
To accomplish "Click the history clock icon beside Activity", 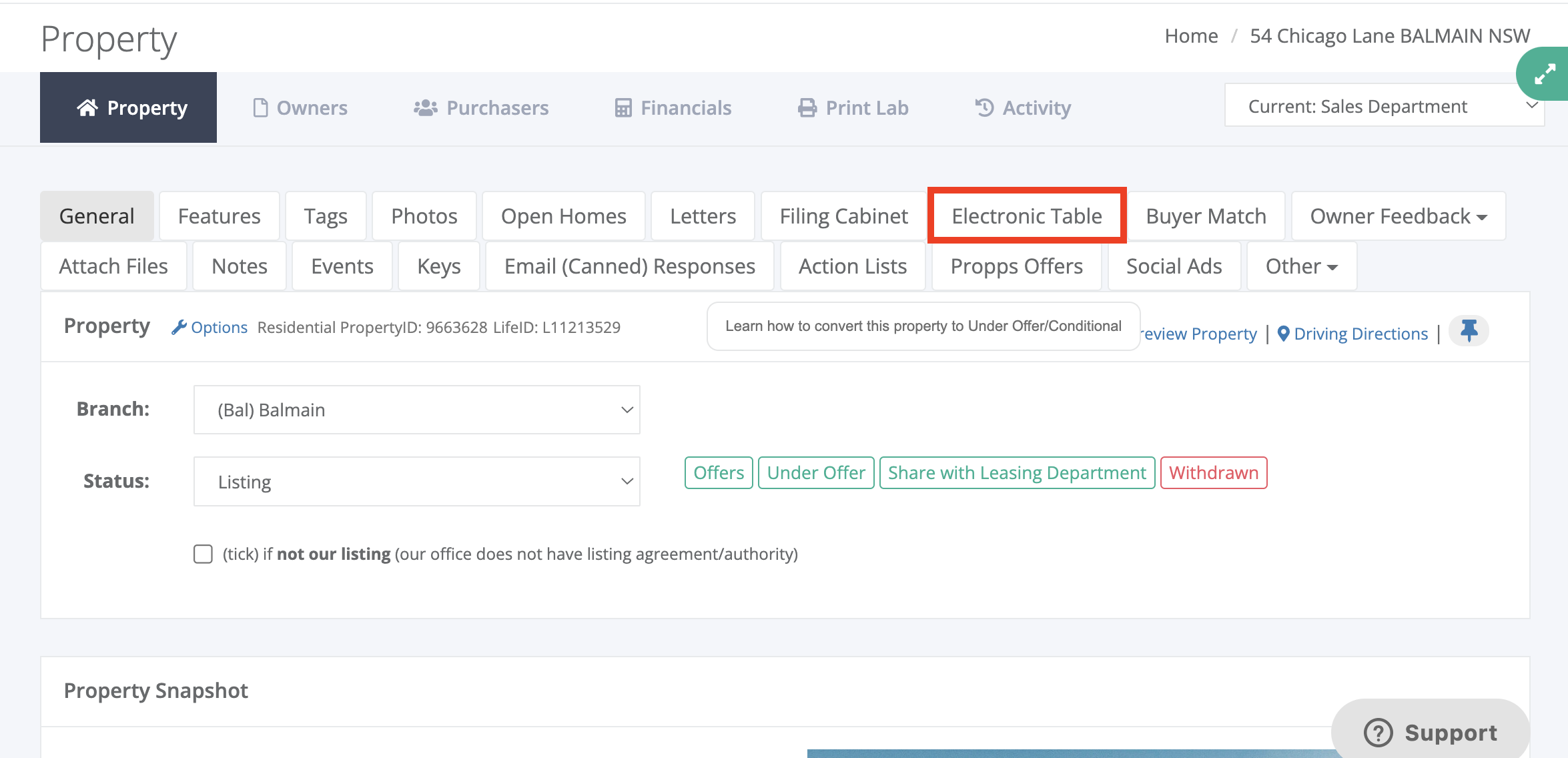I will [x=984, y=107].
